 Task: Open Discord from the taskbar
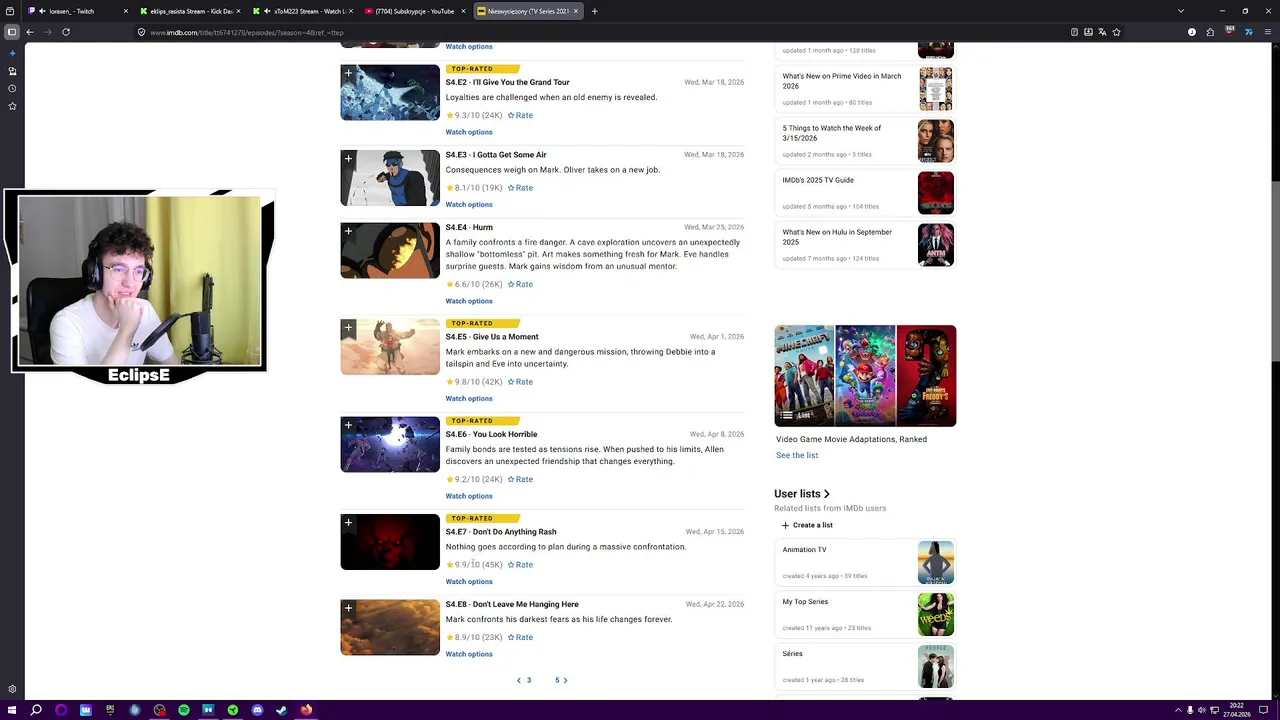tap(257, 710)
